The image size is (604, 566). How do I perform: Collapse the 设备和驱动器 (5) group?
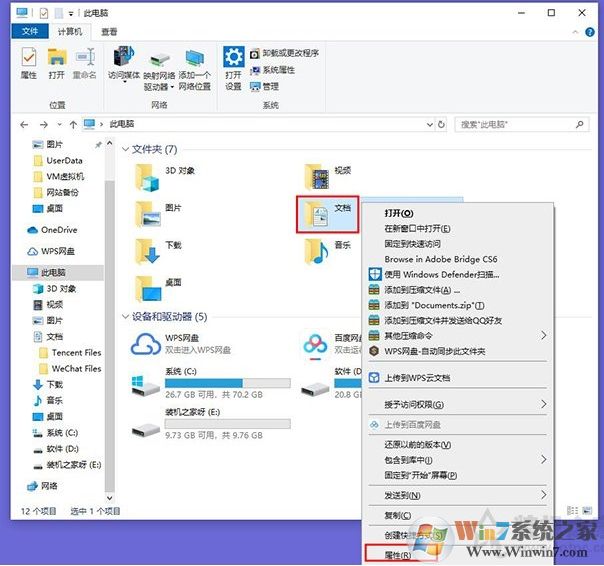tap(125, 317)
